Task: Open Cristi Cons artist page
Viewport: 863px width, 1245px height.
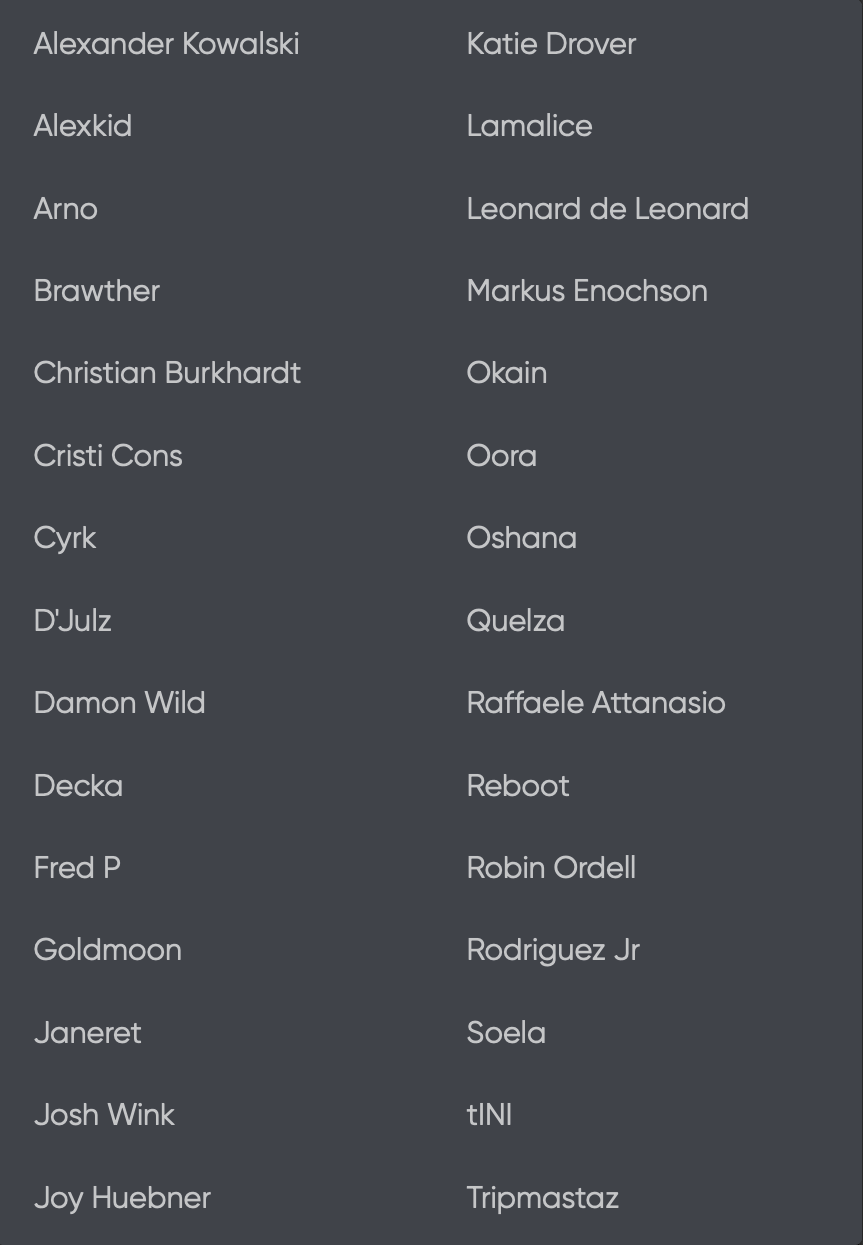Action: tap(108, 456)
